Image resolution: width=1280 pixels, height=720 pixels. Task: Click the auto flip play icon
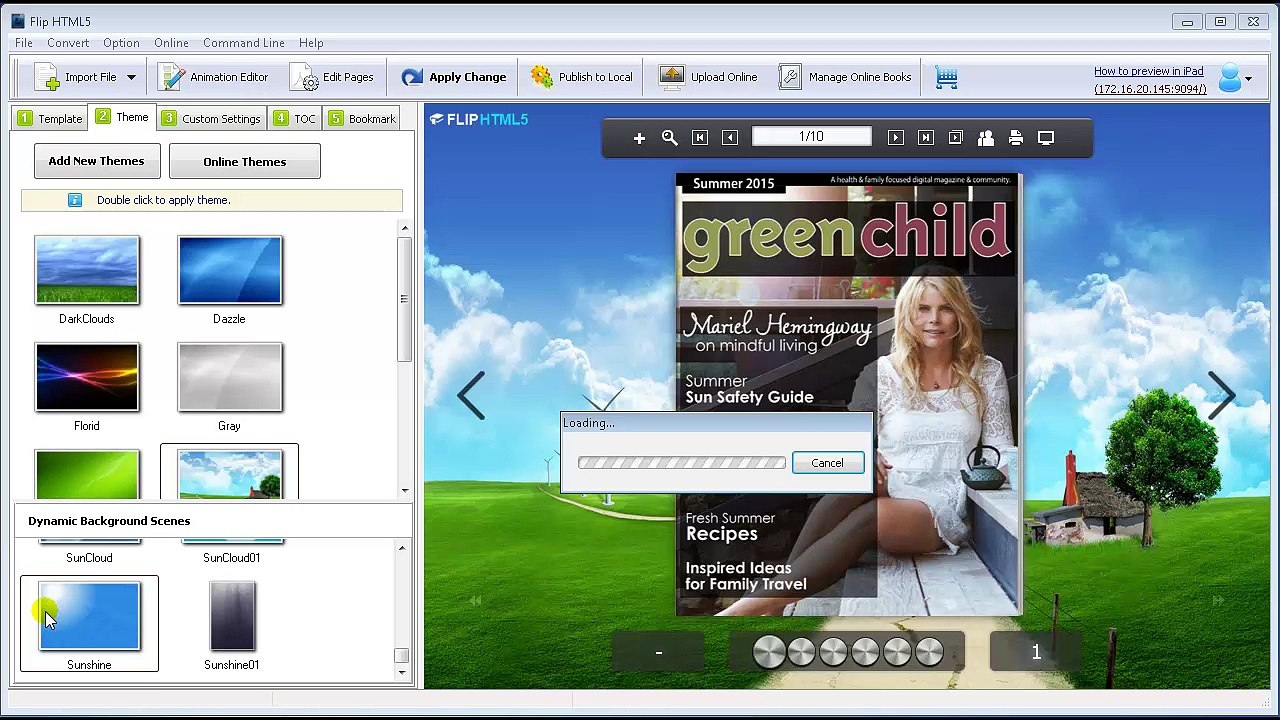[x=955, y=138]
